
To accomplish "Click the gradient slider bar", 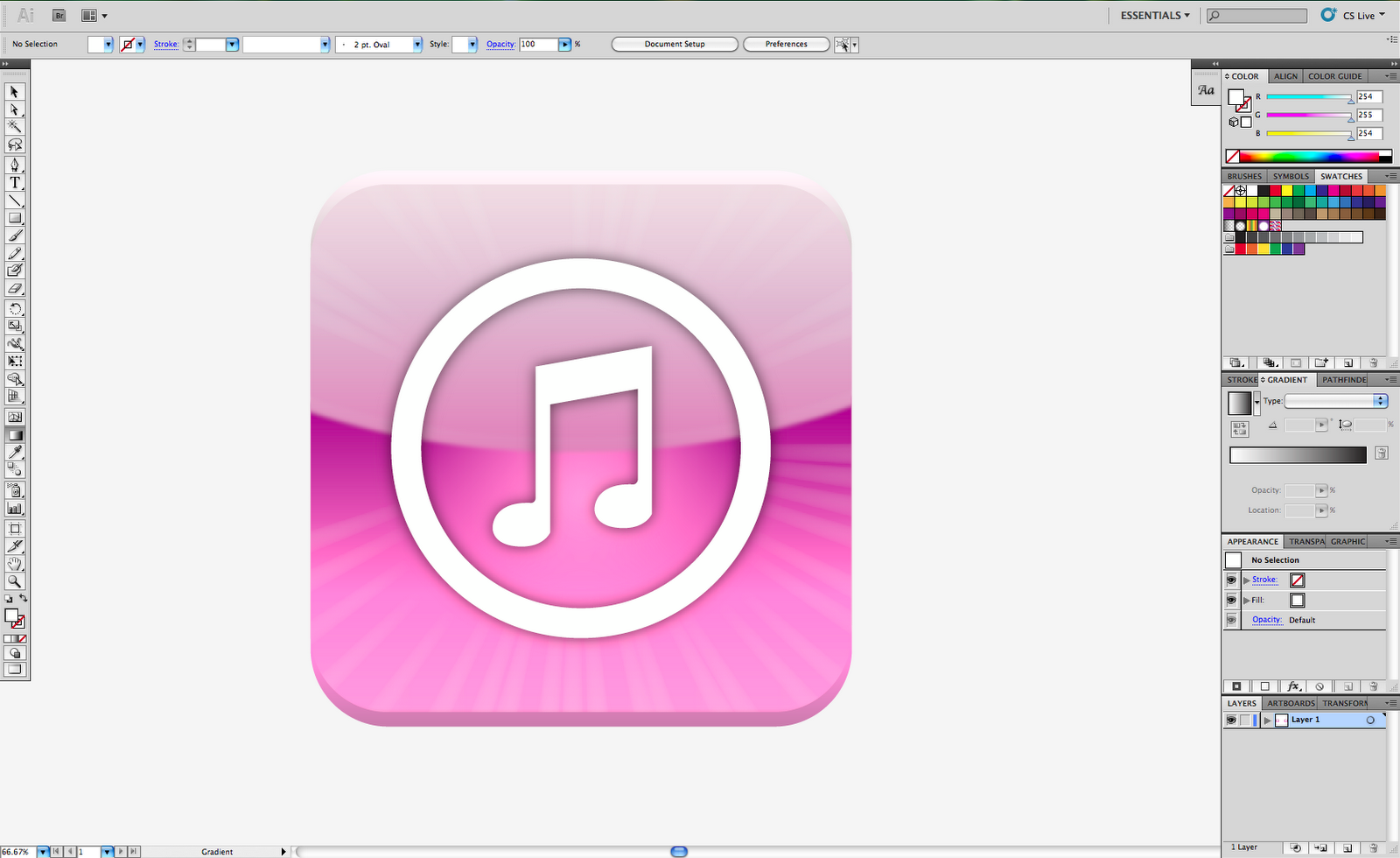I will (1298, 454).
